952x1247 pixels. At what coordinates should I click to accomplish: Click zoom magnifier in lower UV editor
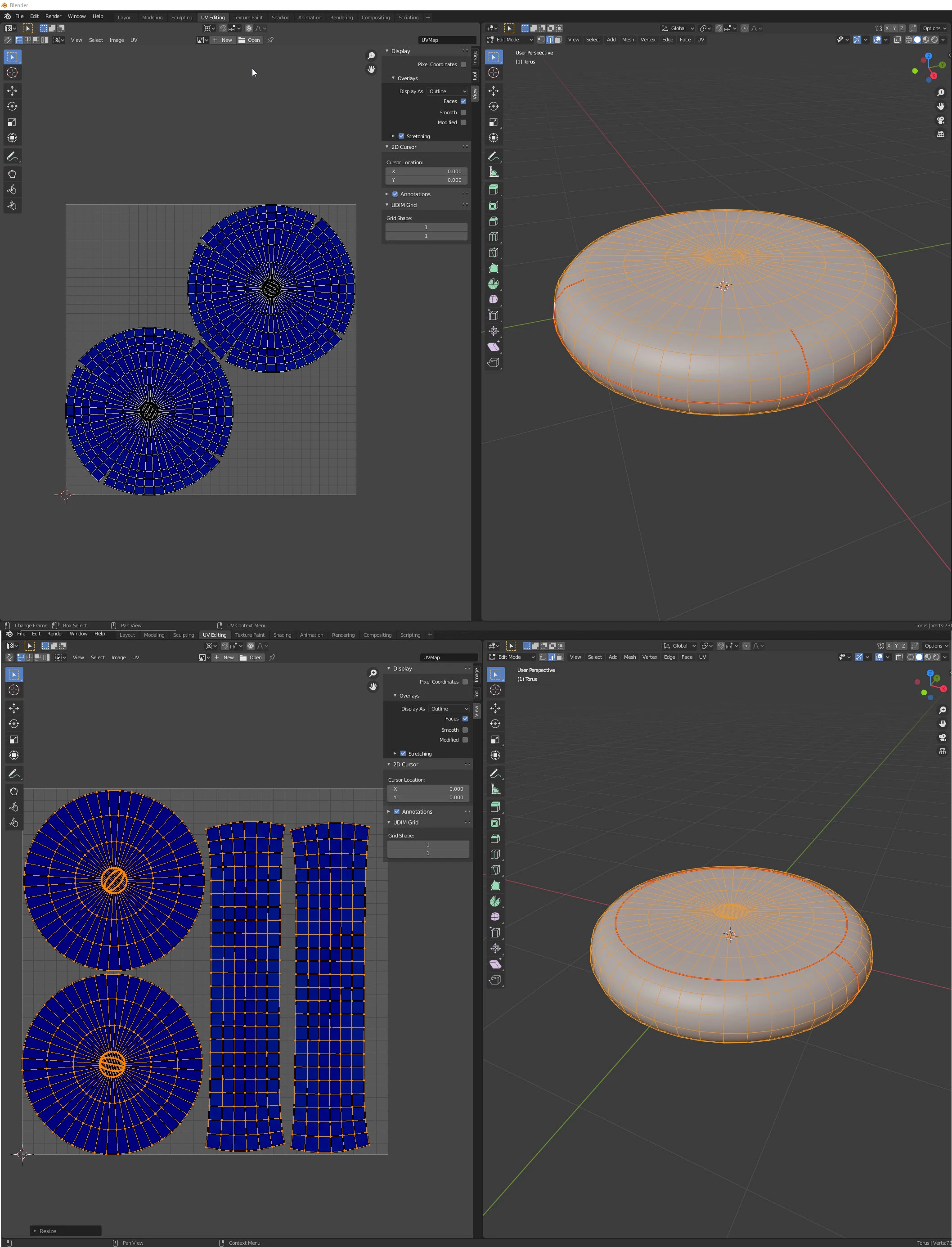click(x=373, y=673)
